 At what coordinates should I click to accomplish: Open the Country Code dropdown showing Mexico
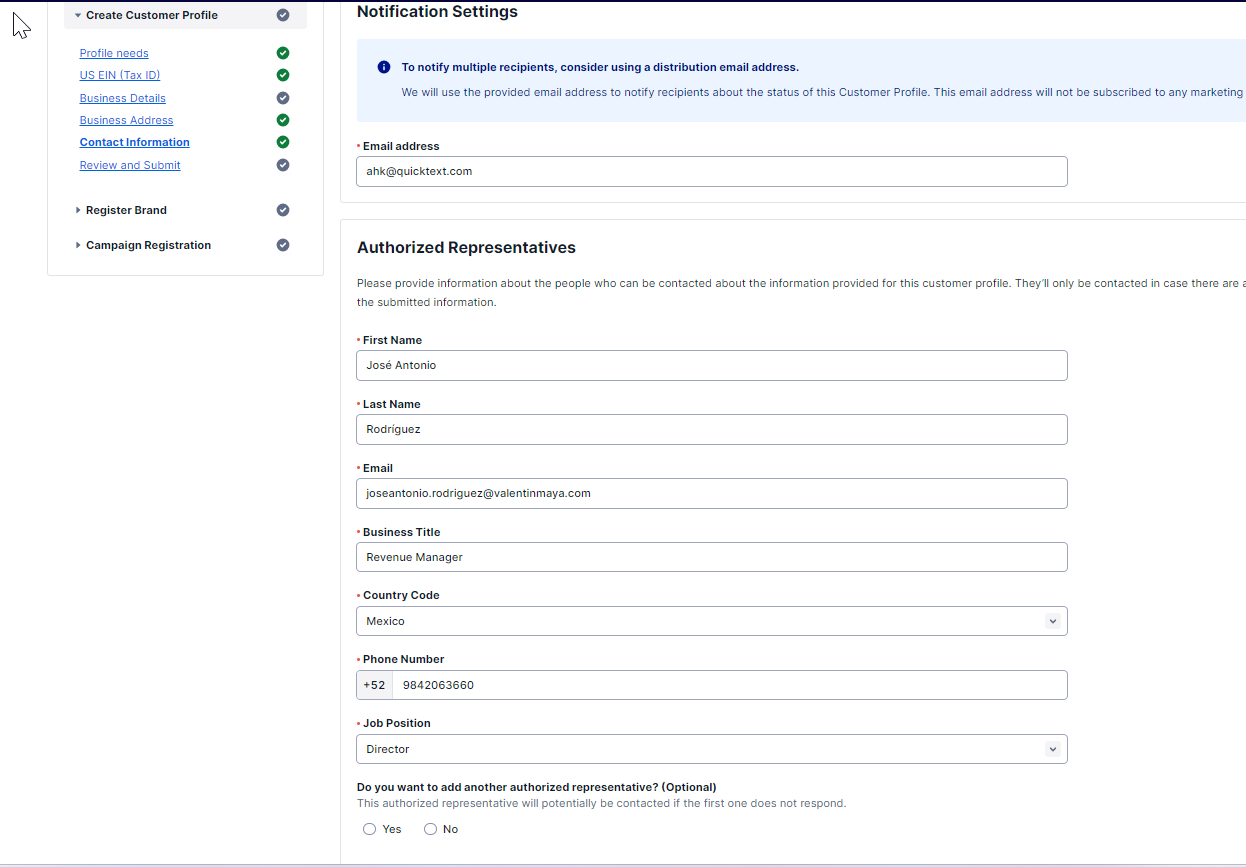pyautogui.click(x=711, y=621)
